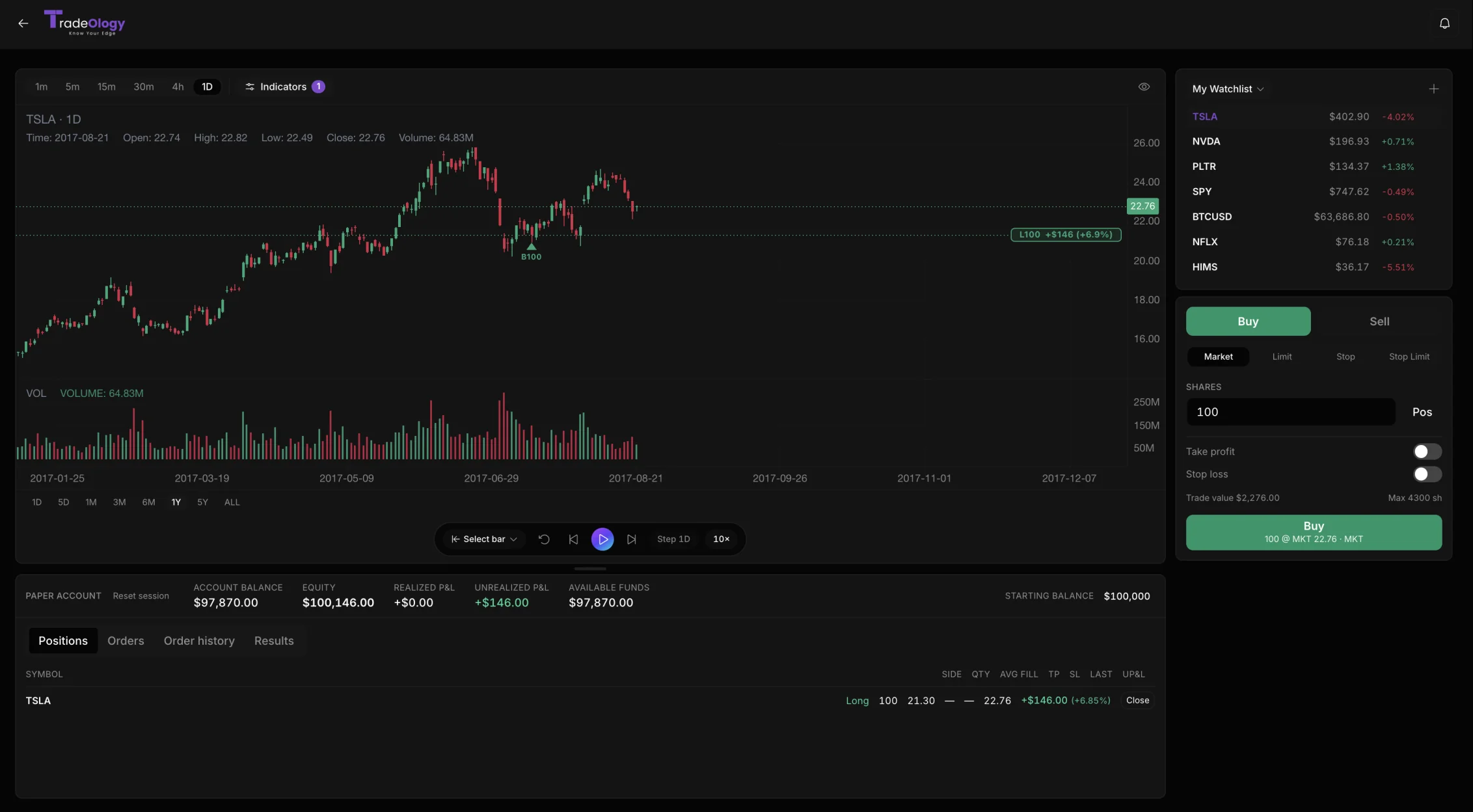Select HIMS in watchlist
This screenshot has width=1473, height=812.
click(1313, 267)
